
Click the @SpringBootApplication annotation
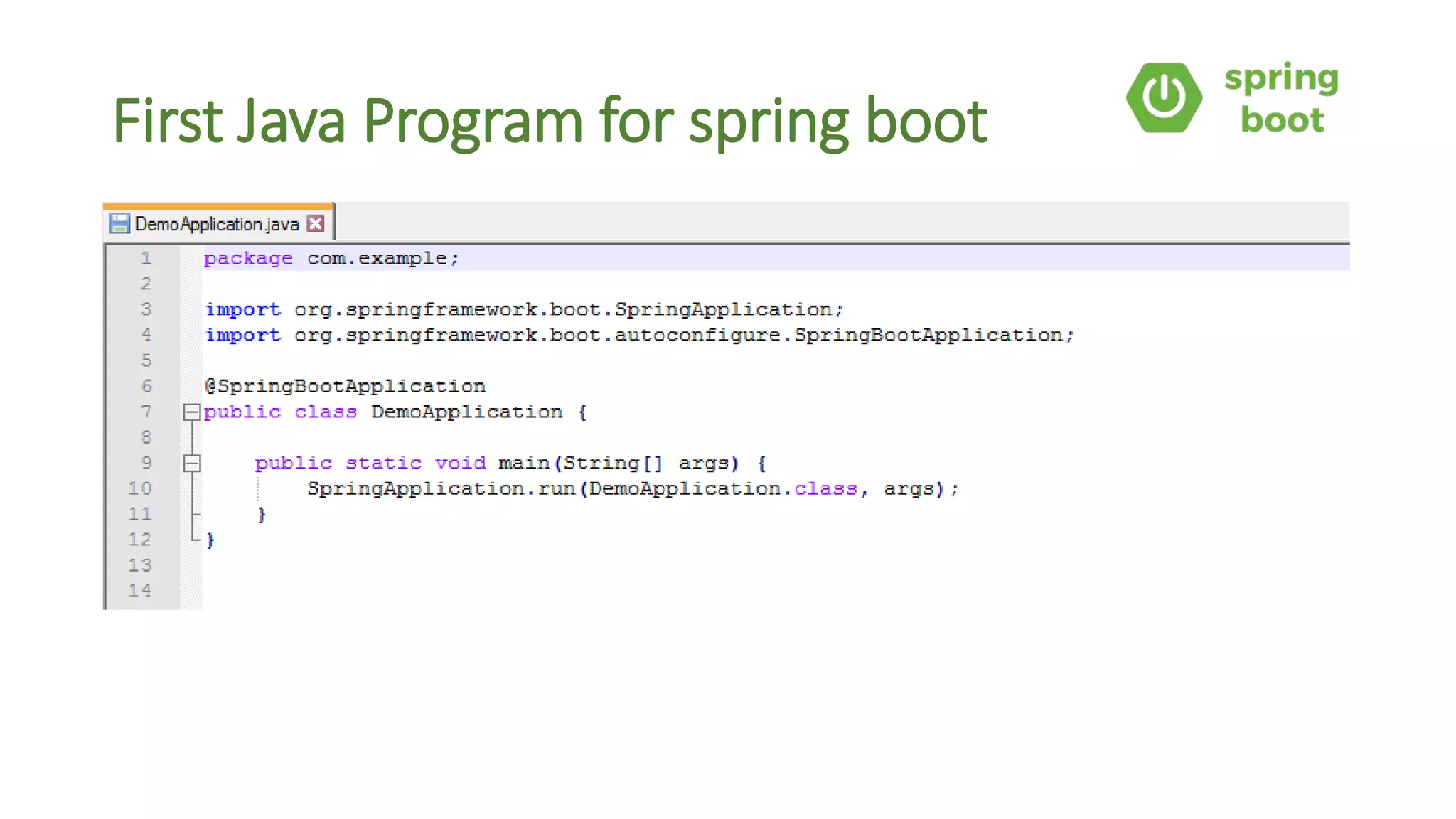(x=346, y=387)
